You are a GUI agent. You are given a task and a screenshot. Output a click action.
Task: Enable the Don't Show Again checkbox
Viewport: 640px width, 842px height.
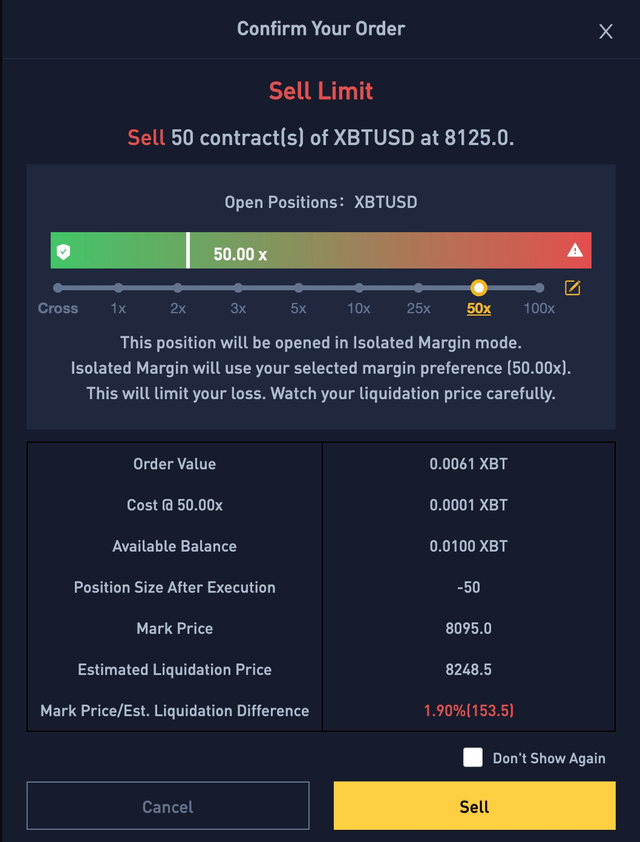click(x=473, y=757)
